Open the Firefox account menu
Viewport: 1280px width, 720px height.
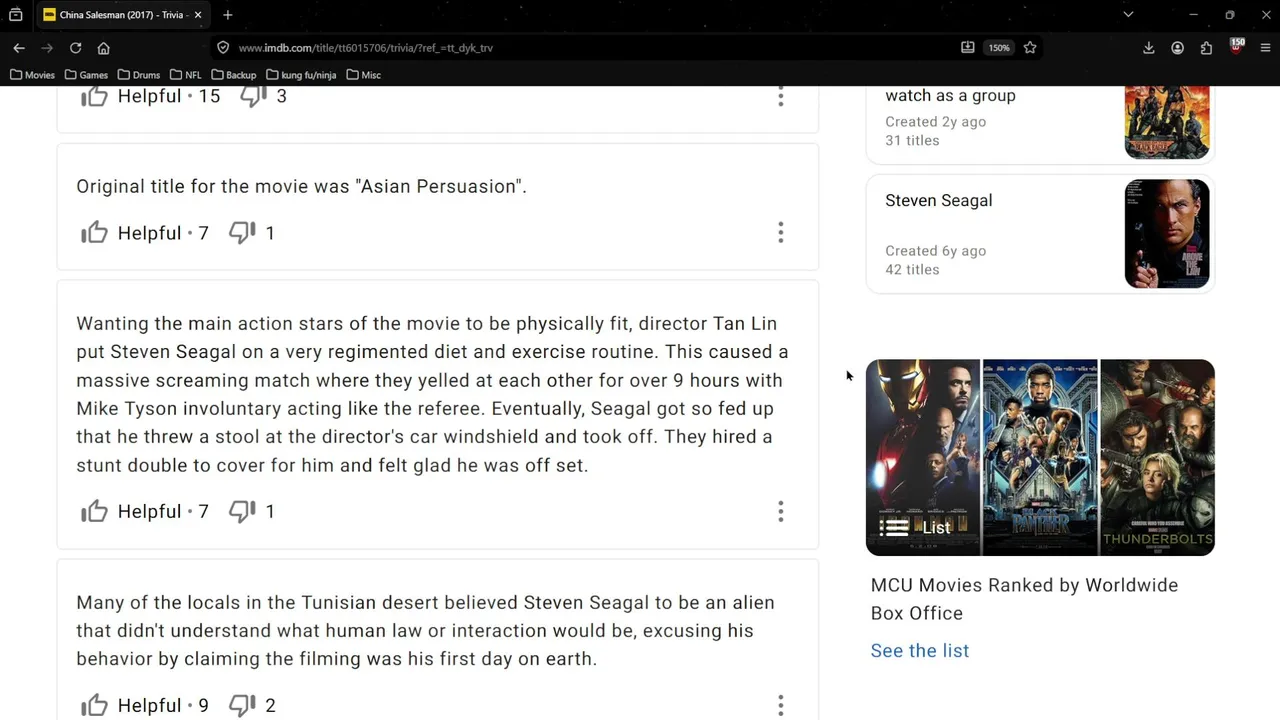click(x=1178, y=48)
